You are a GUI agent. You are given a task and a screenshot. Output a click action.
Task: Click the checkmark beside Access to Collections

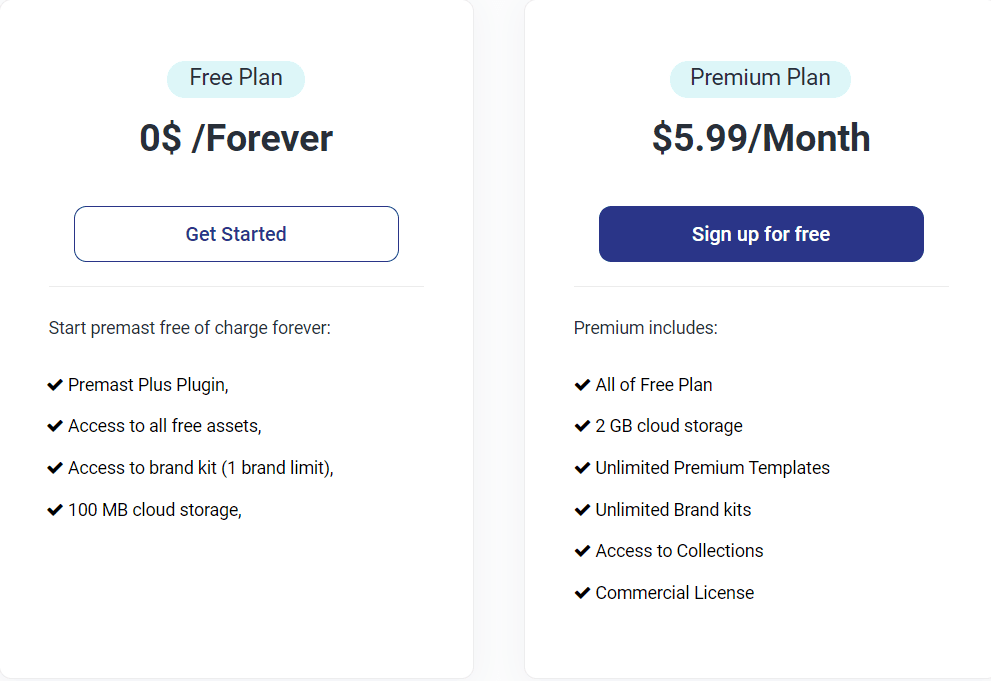(x=581, y=550)
